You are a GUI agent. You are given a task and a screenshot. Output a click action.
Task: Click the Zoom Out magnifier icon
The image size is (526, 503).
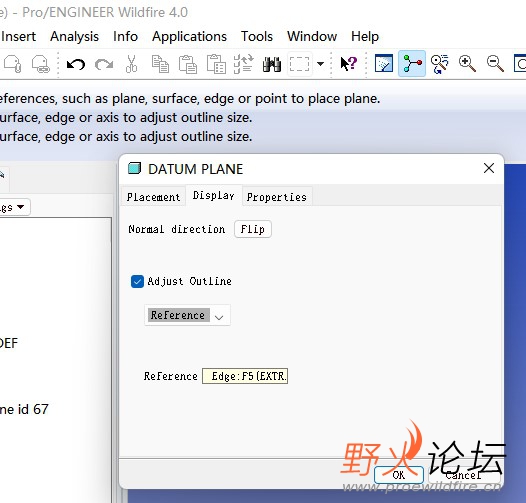[x=495, y=64]
